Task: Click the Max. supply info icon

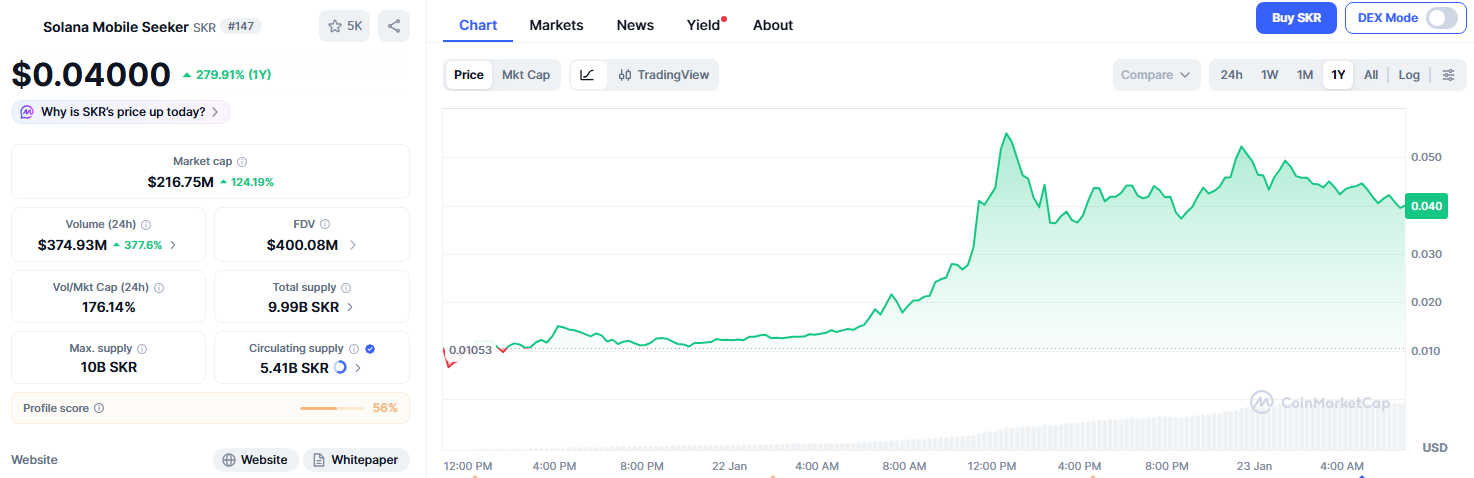Action: pos(141,349)
